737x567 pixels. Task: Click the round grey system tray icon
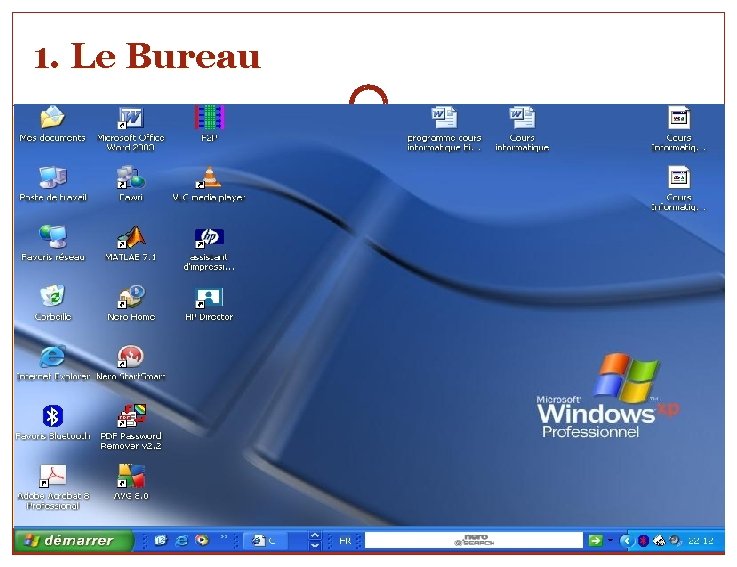(675, 541)
